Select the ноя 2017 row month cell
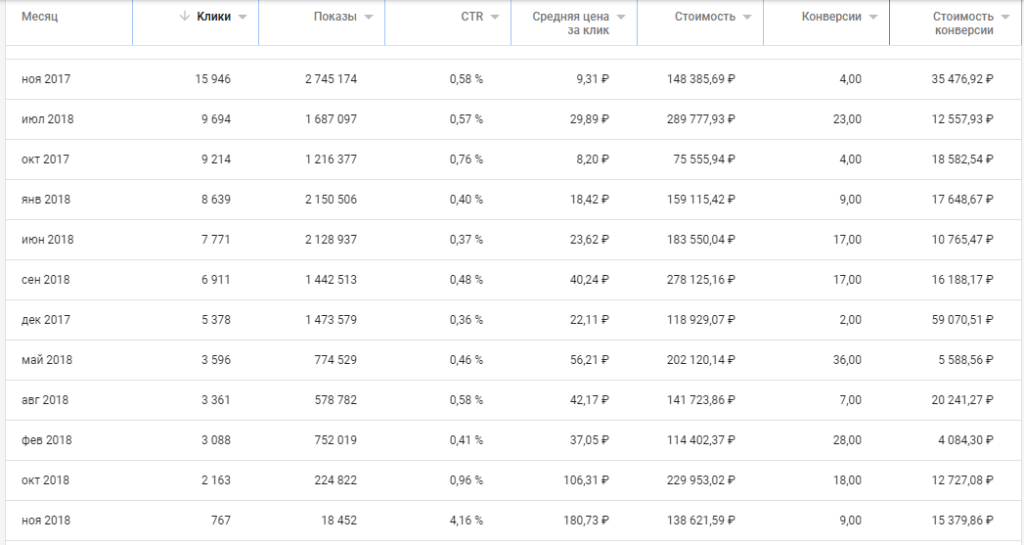Image resolution: width=1024 pixels, height=545 pixels. (45, 79)
